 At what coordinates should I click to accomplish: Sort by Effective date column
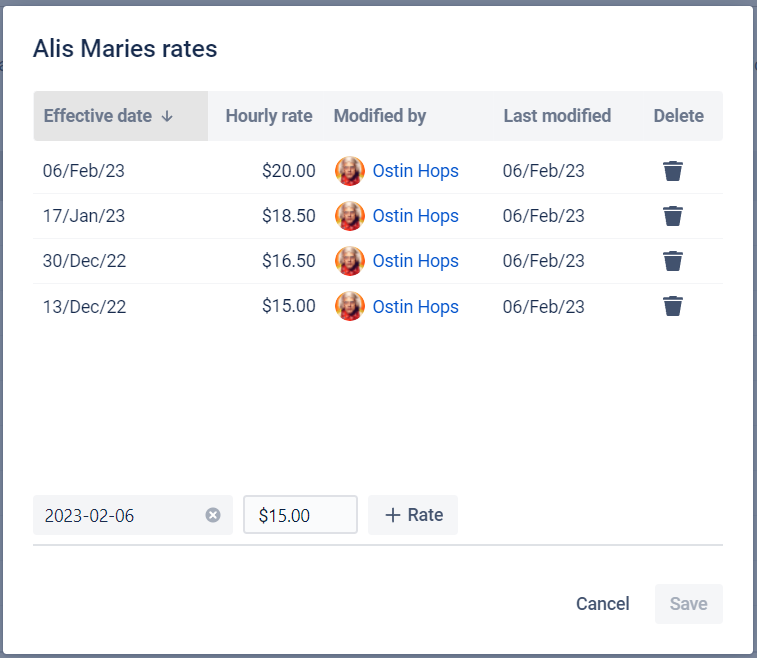pos(121,116)
